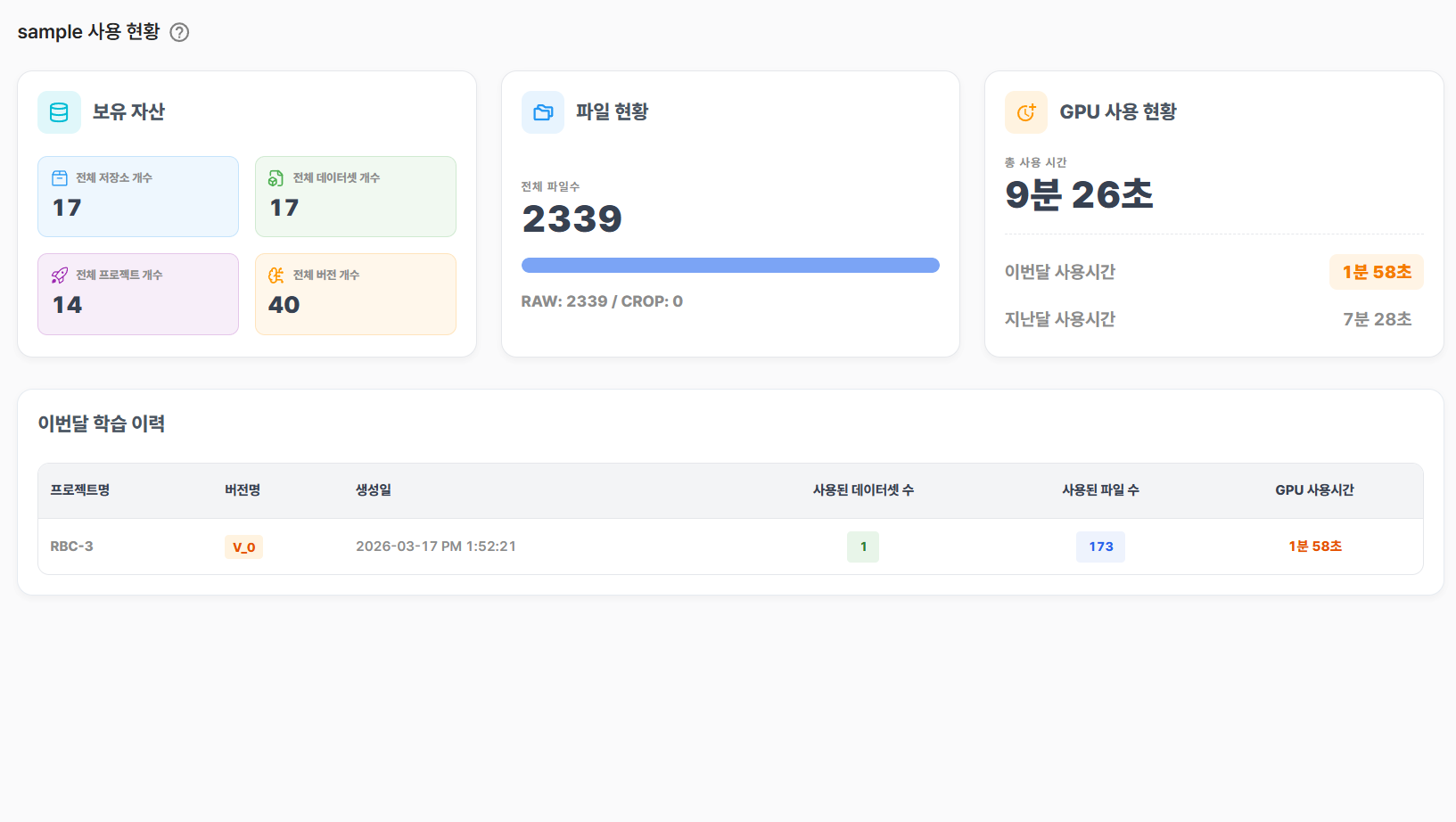Open the help icon next to sample 사용 현황

tap(179, 31)
